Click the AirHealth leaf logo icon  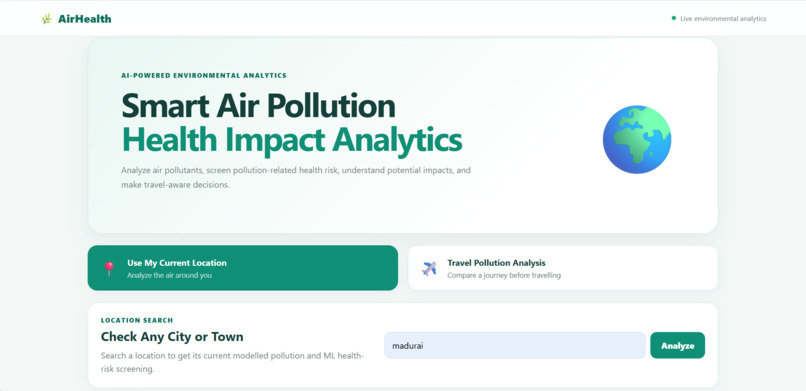[47, 19]
